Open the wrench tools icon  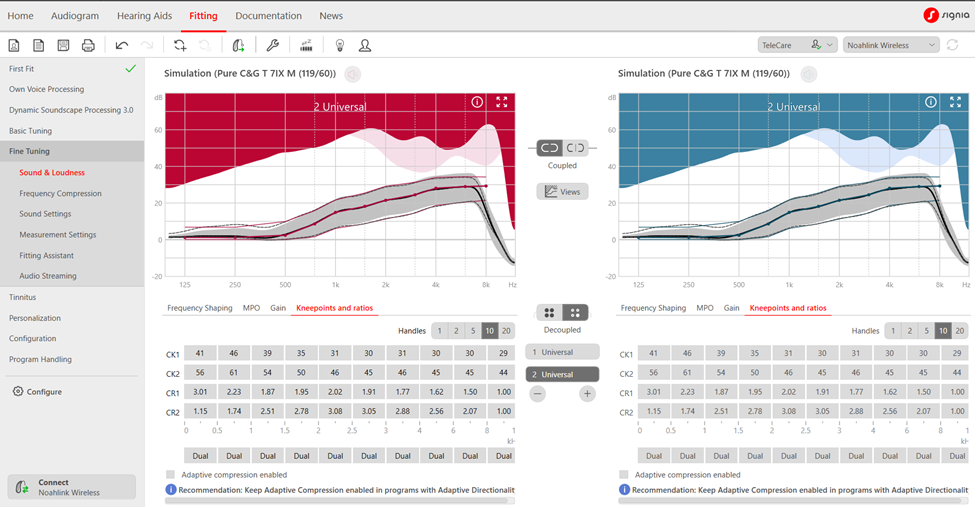(272, 46)
